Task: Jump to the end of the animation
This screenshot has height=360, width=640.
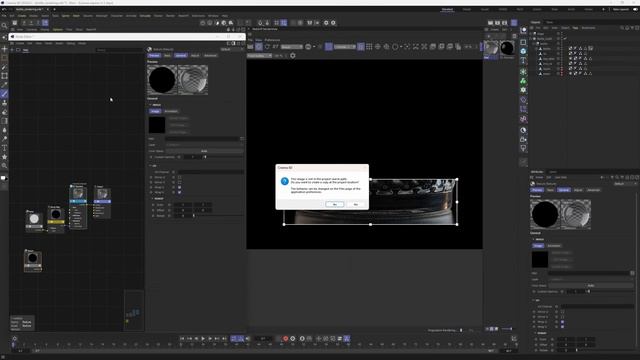Action: [224, 338]
